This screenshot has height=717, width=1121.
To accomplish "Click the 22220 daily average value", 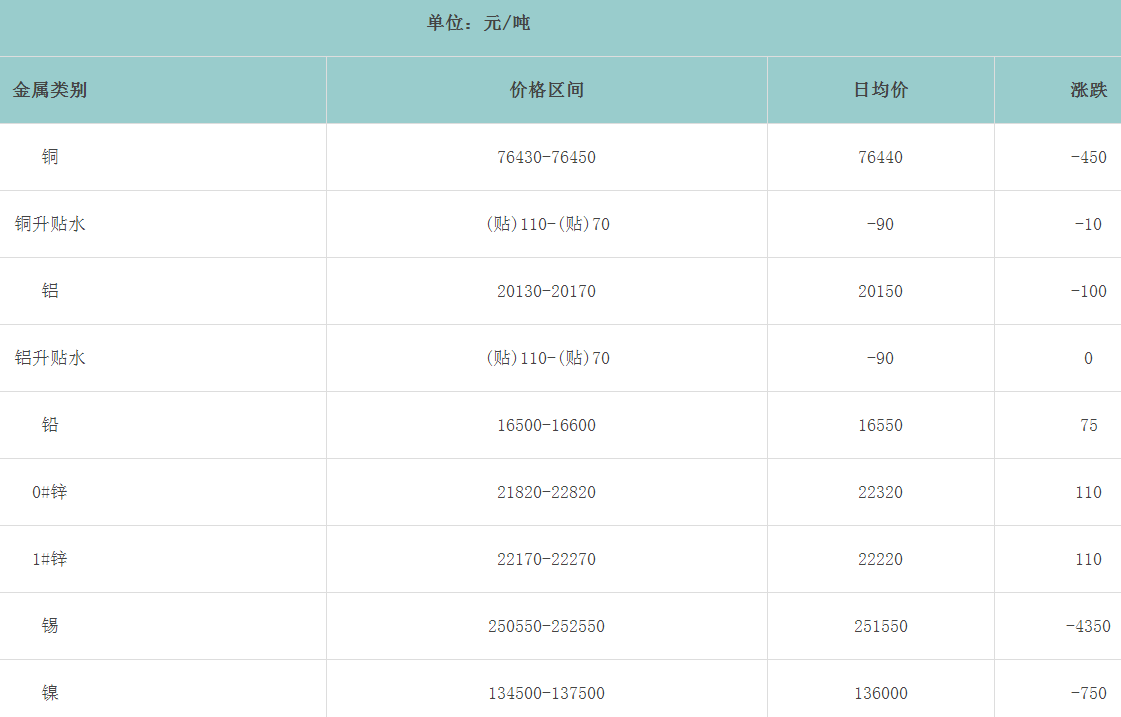I will coord(880,559).
